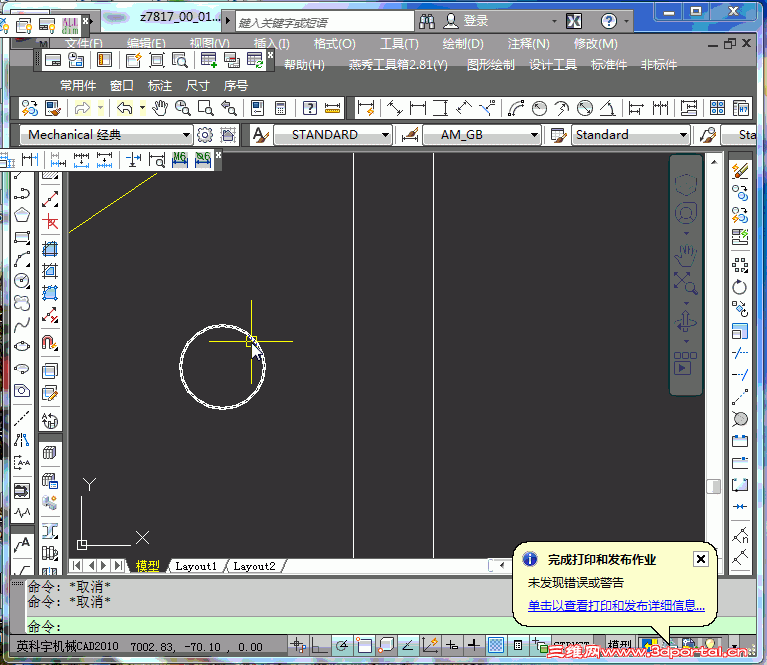Click 模型 button in status bar
The image size is (767, 665).
click(x=619, y=645)
